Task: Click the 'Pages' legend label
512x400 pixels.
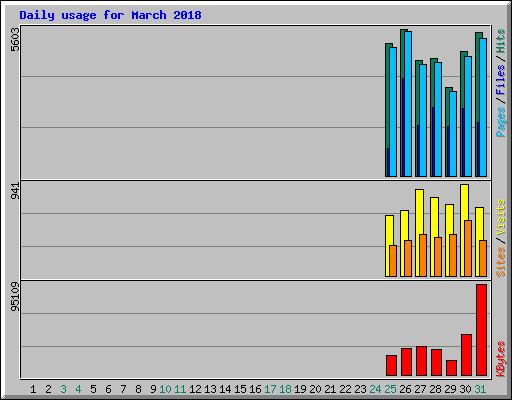Action: (501, 122)
